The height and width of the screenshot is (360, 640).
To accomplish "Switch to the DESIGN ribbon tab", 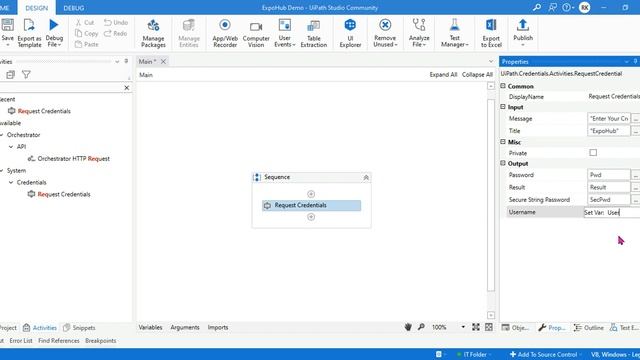I will coord(37,8).
